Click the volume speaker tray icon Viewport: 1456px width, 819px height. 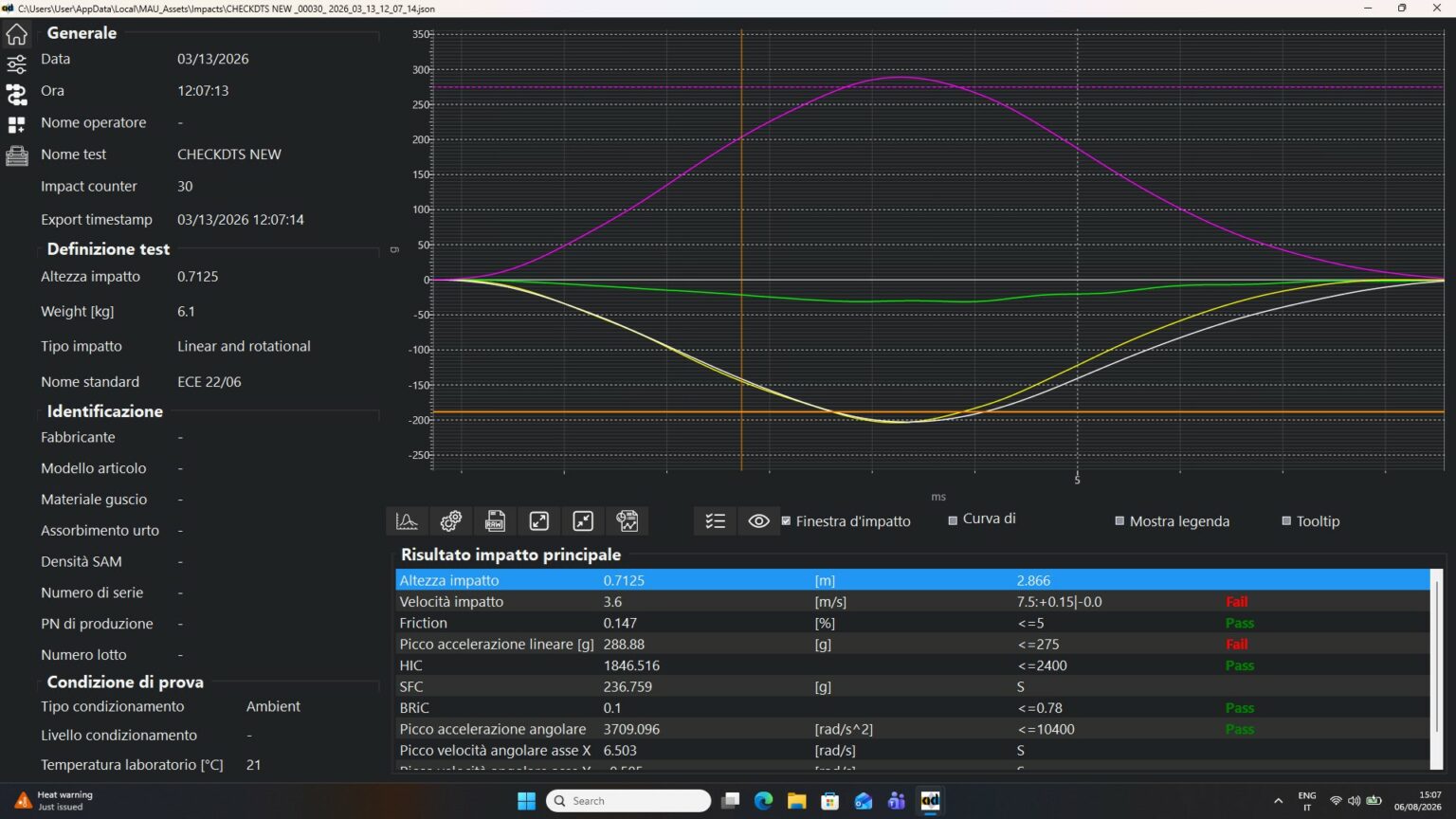pos(1354,801)
